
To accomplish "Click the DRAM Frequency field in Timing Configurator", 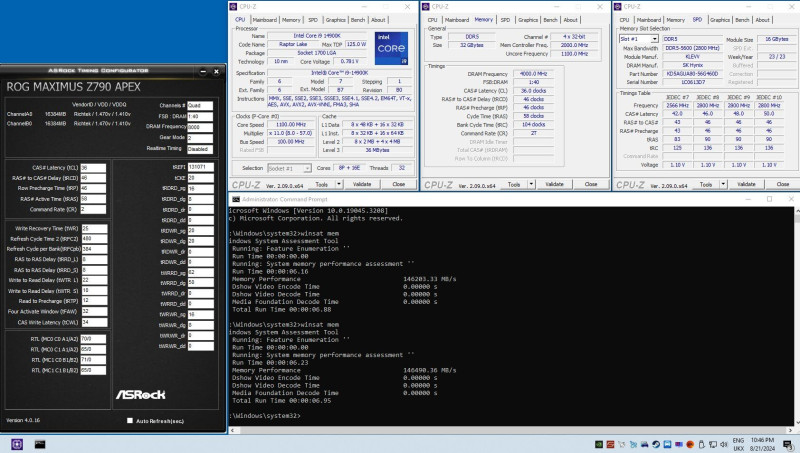I will (200, 127).
